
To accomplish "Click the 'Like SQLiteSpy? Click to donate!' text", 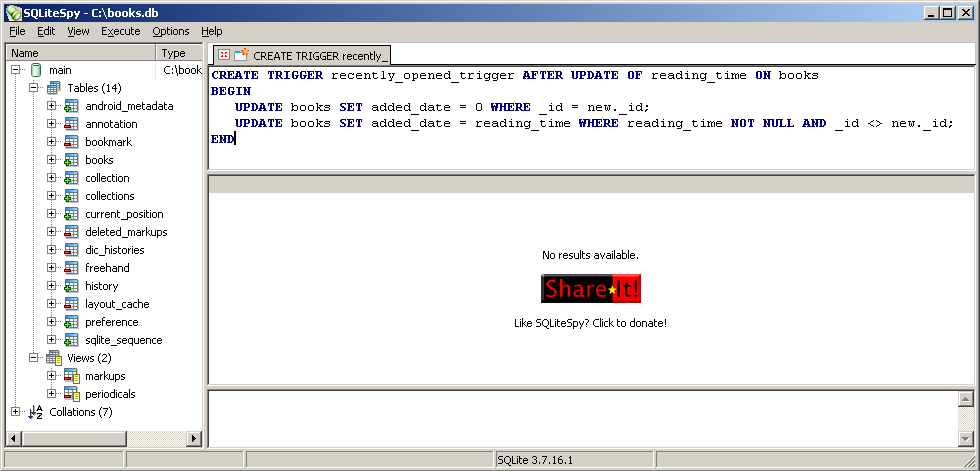I will (590, 324).
